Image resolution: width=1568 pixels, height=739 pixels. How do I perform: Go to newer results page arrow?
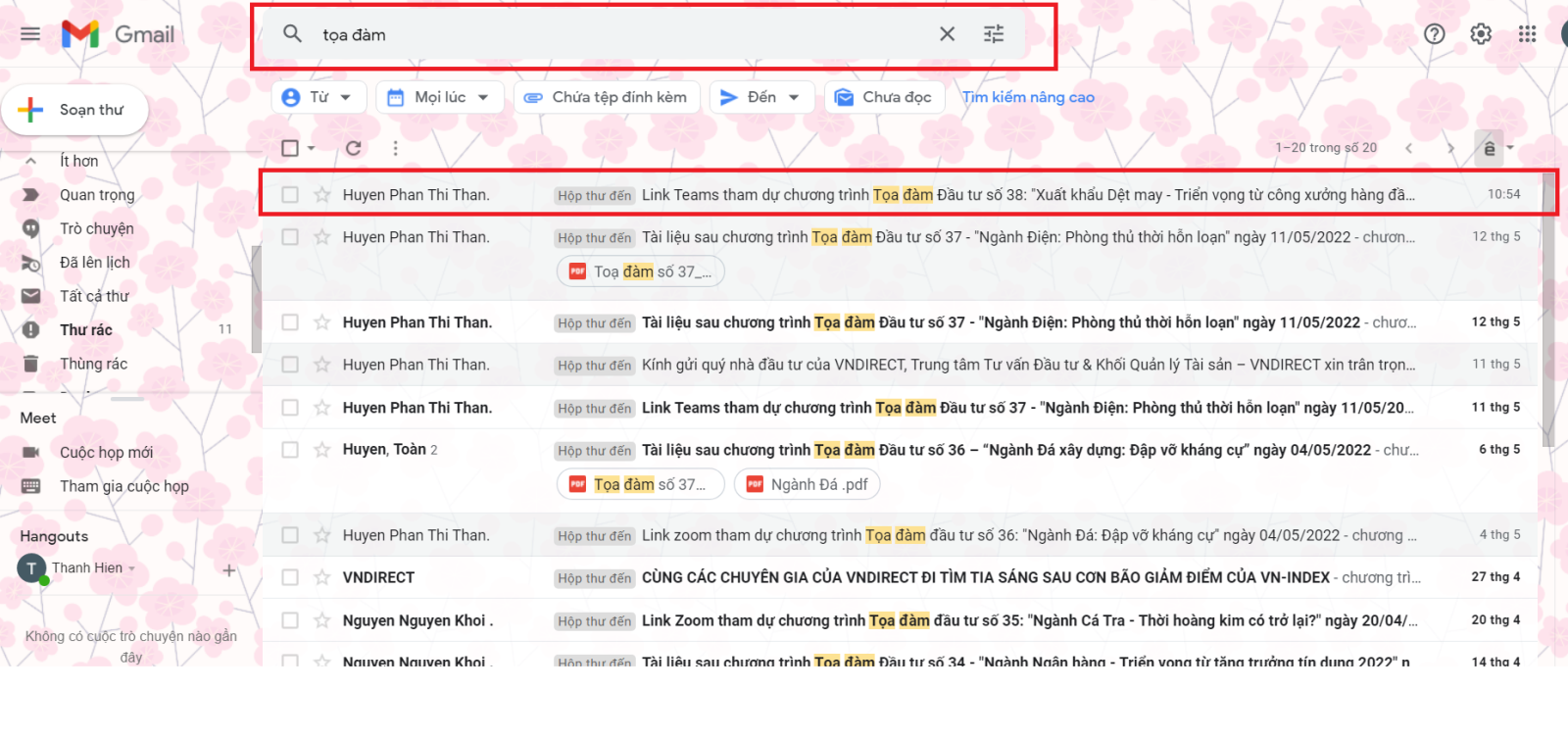click(1408, 148)
